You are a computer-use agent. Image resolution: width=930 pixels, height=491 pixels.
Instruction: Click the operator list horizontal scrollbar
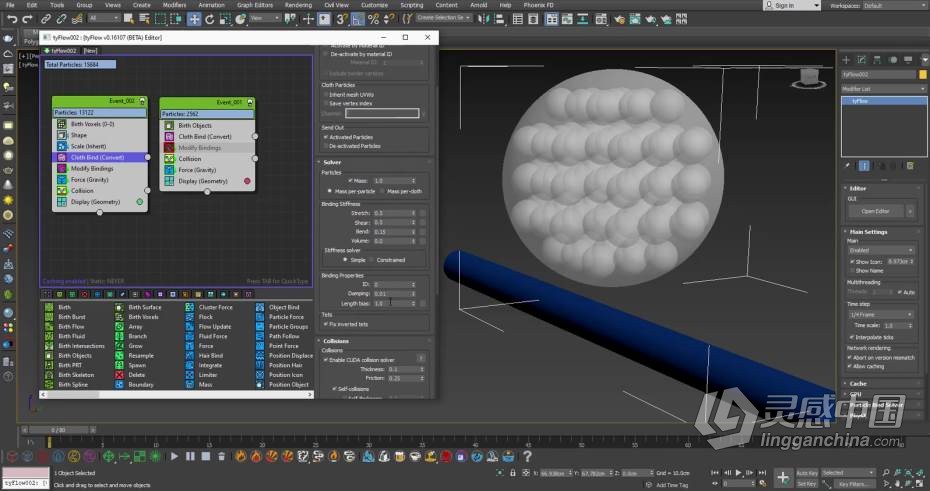tap(177, 394)
